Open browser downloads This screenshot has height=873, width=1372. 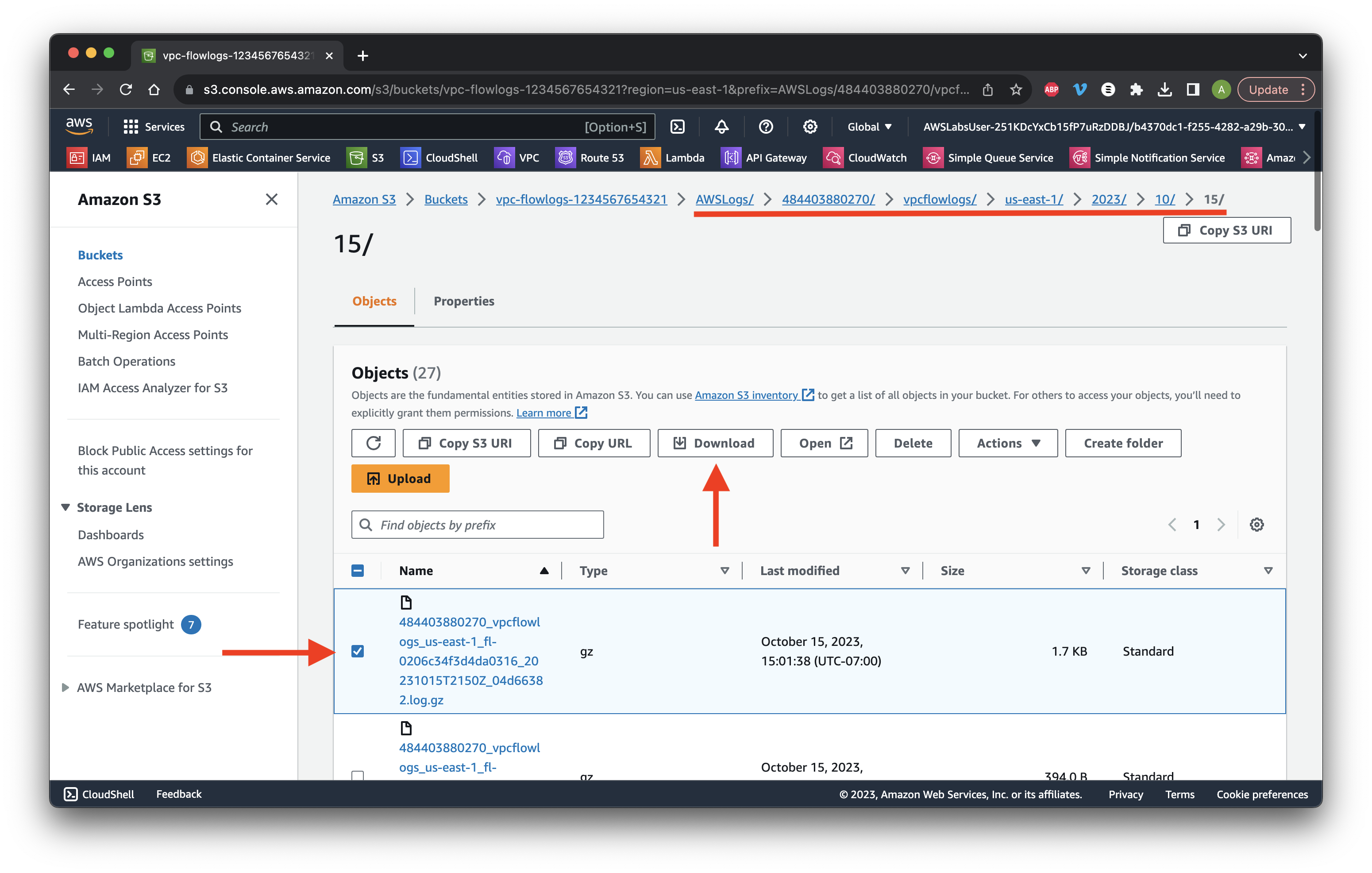1164,89
